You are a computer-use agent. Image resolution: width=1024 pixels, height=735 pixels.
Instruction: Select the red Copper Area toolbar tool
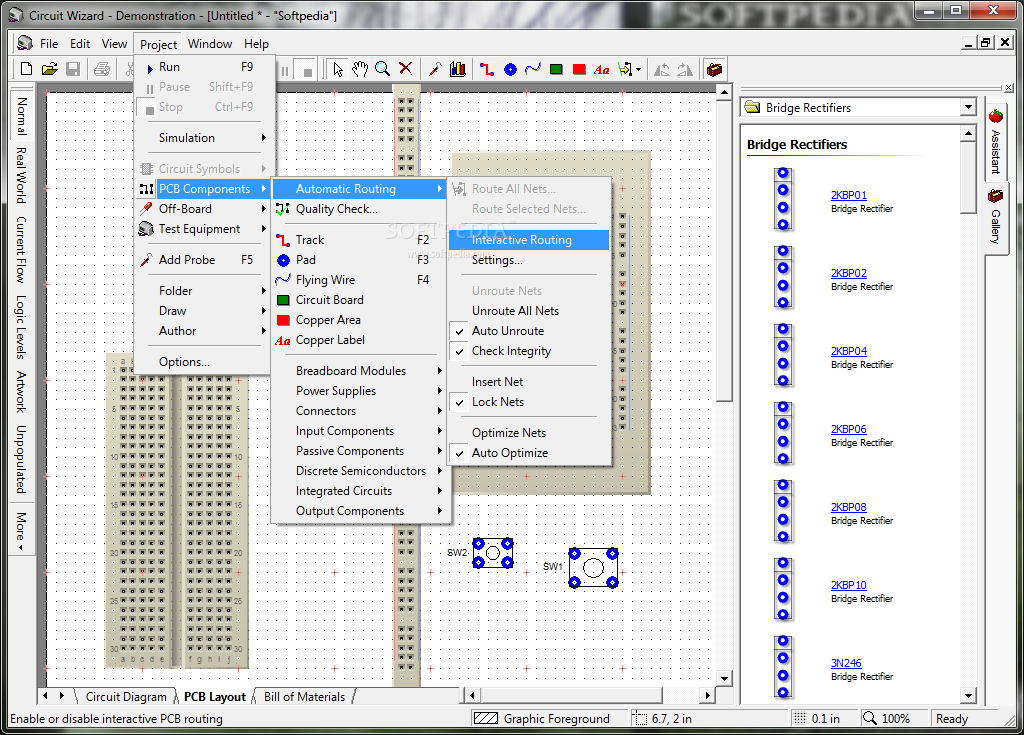pos(579,69)
